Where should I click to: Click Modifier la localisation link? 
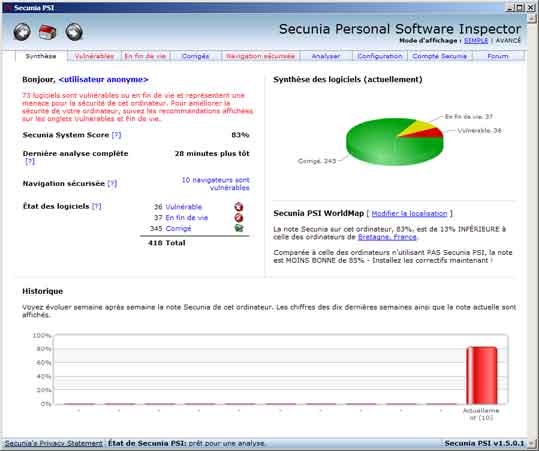[x=409, y=213]
